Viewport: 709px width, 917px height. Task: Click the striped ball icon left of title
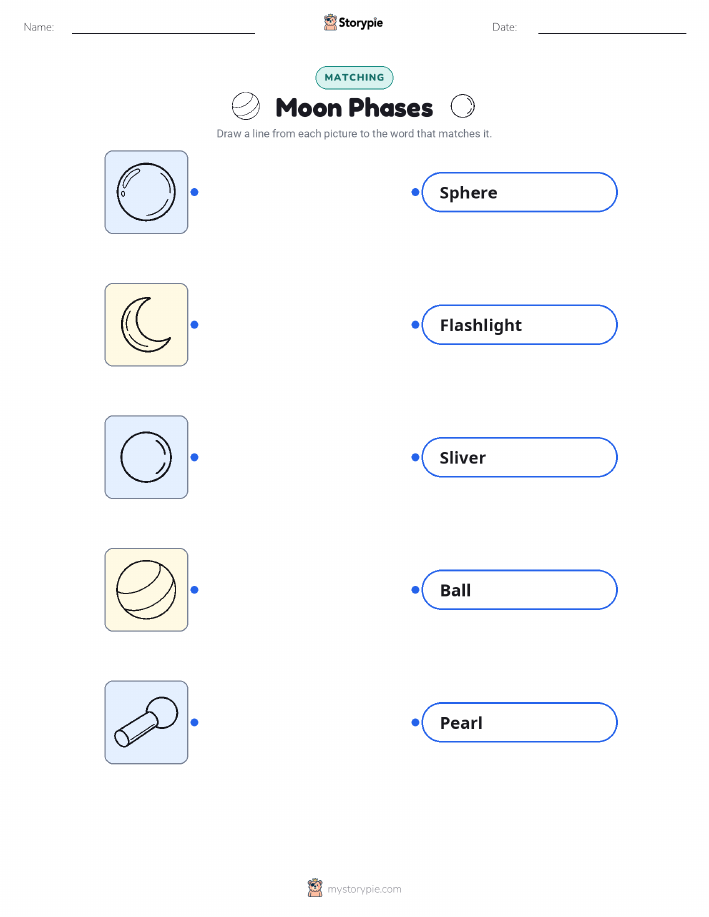click(x=246, y=106)
